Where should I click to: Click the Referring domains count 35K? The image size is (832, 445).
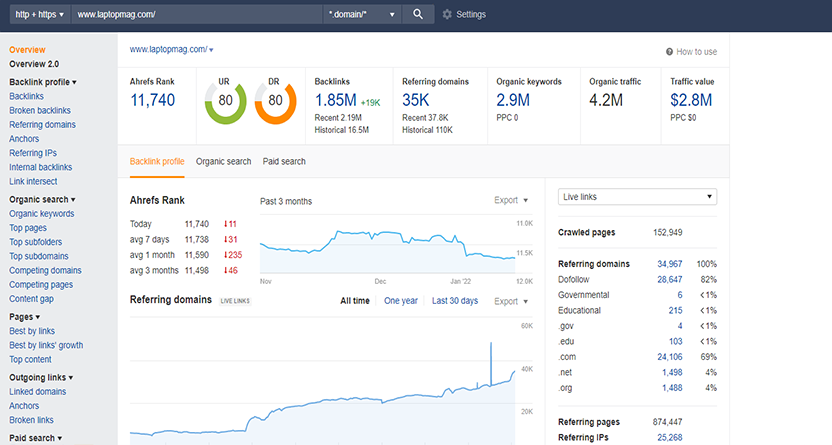point(415,100)
